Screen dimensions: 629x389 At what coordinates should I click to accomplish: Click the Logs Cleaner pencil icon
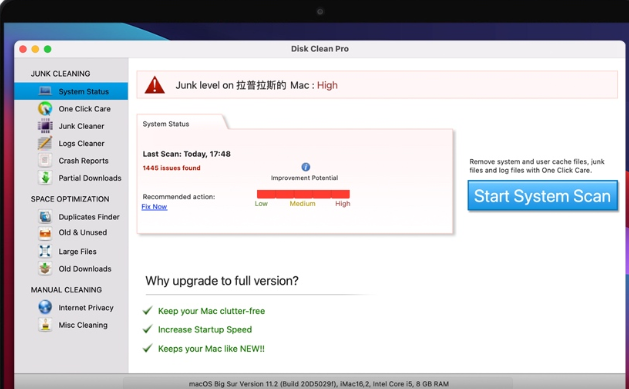point(45,143)
